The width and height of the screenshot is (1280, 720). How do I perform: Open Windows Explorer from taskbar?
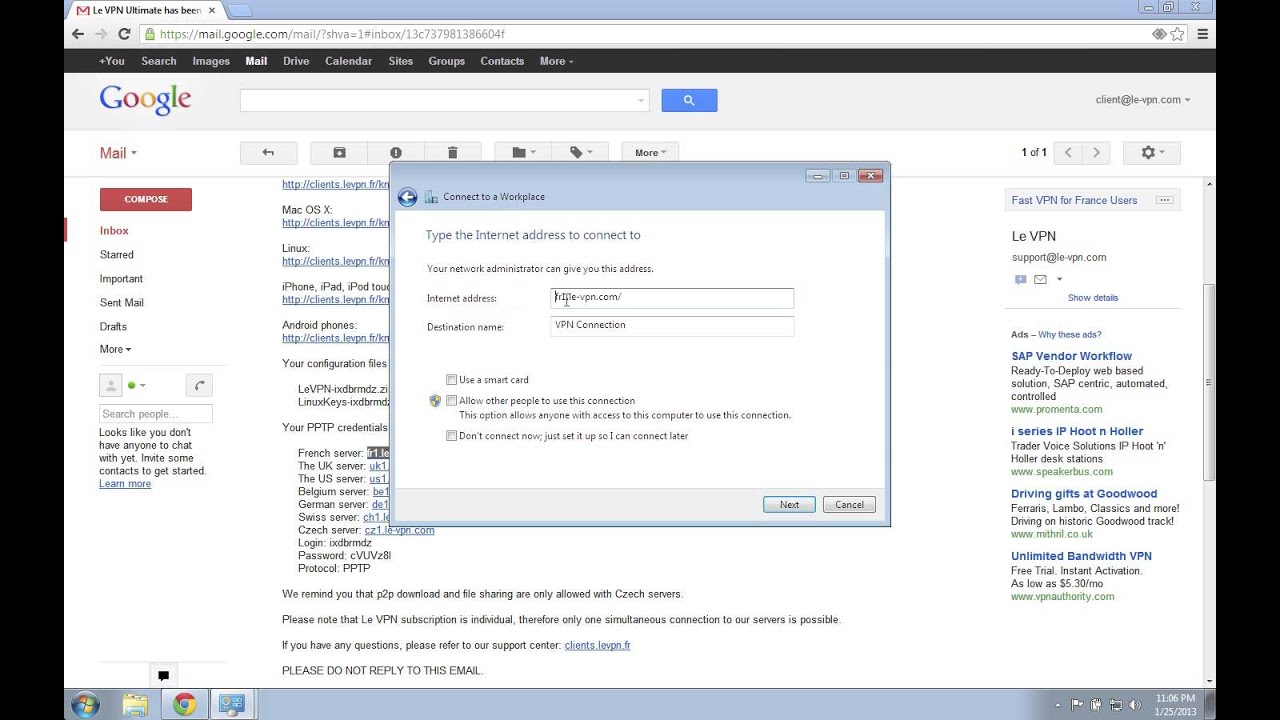click(136, 705)
